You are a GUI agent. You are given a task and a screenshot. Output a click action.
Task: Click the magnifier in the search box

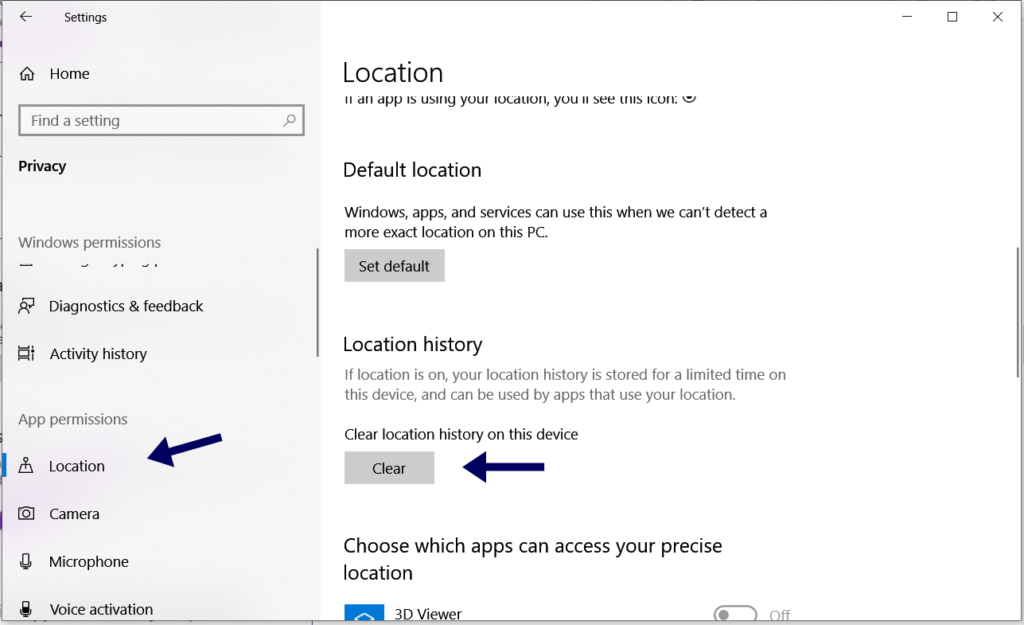(x=290, y=119)
